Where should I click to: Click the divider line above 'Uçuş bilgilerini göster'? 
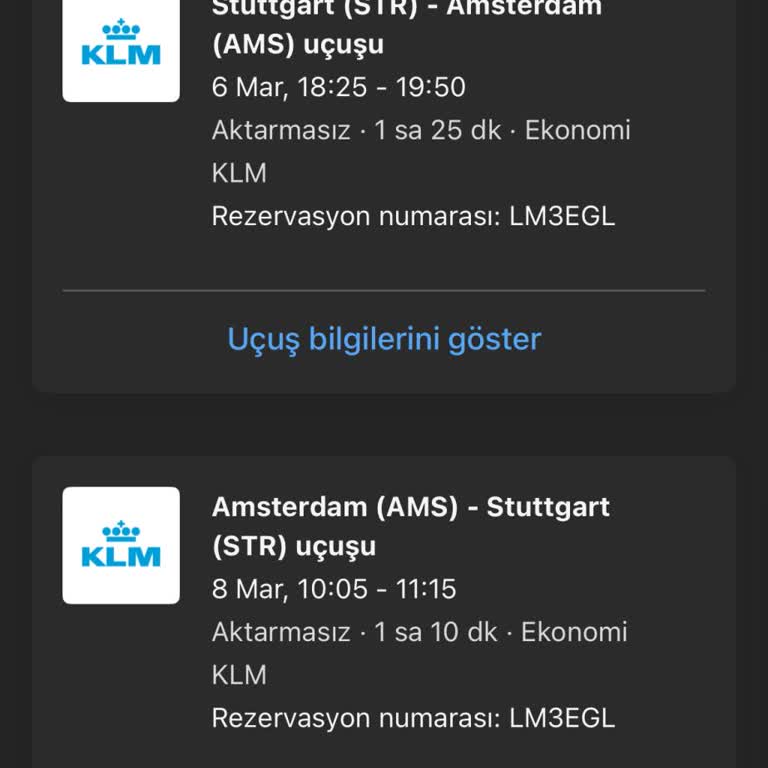click(x=384, y=291)
